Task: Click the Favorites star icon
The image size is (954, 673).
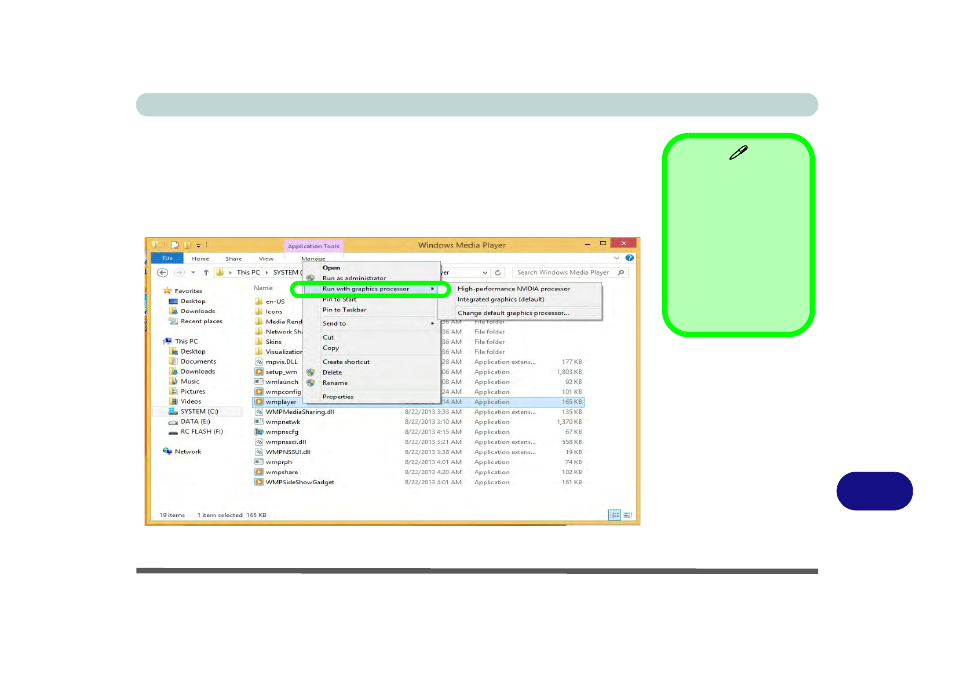Action: [x=167, y=291]
